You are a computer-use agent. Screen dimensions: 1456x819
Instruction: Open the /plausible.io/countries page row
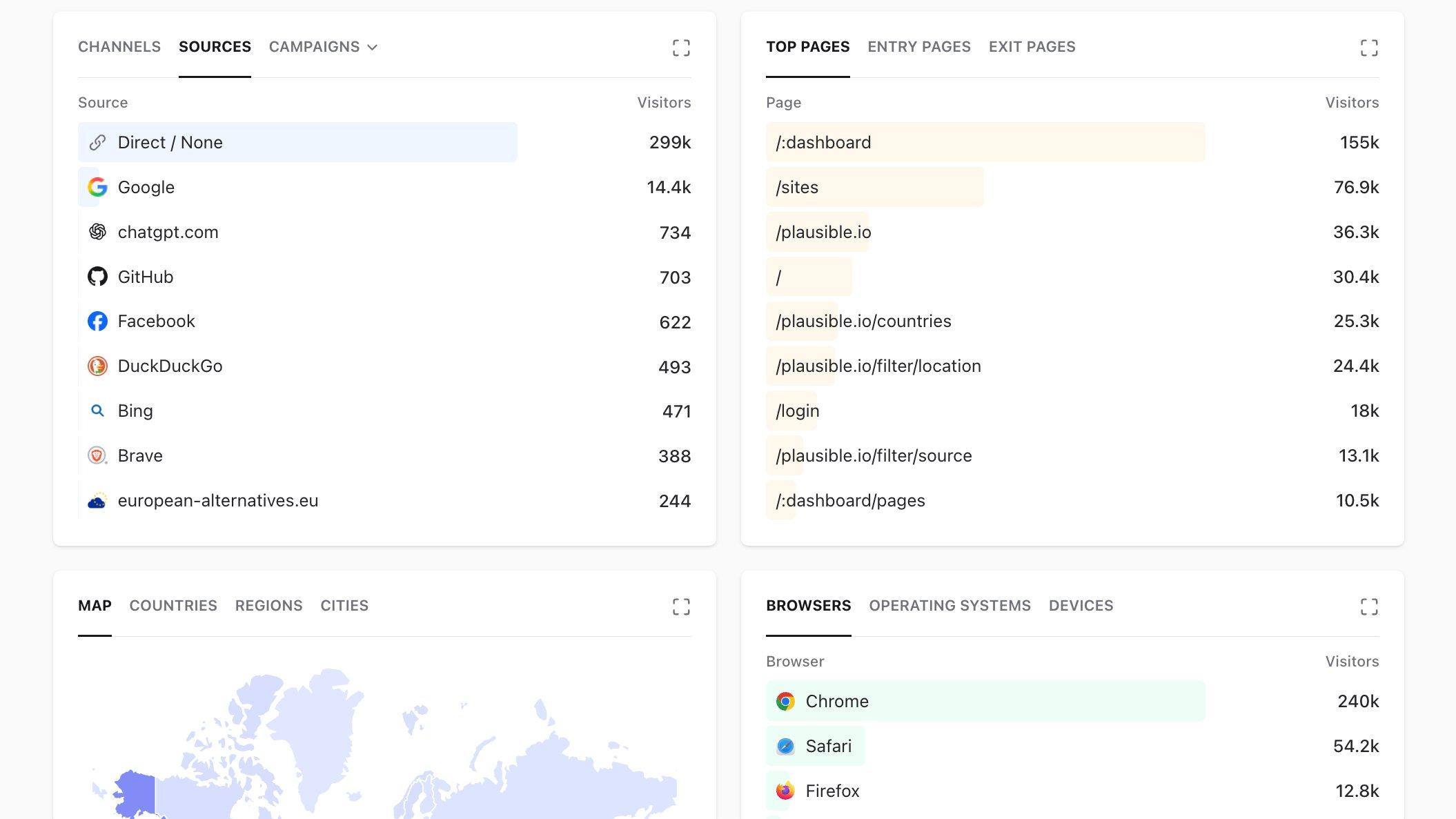click(x=863, y=321)
